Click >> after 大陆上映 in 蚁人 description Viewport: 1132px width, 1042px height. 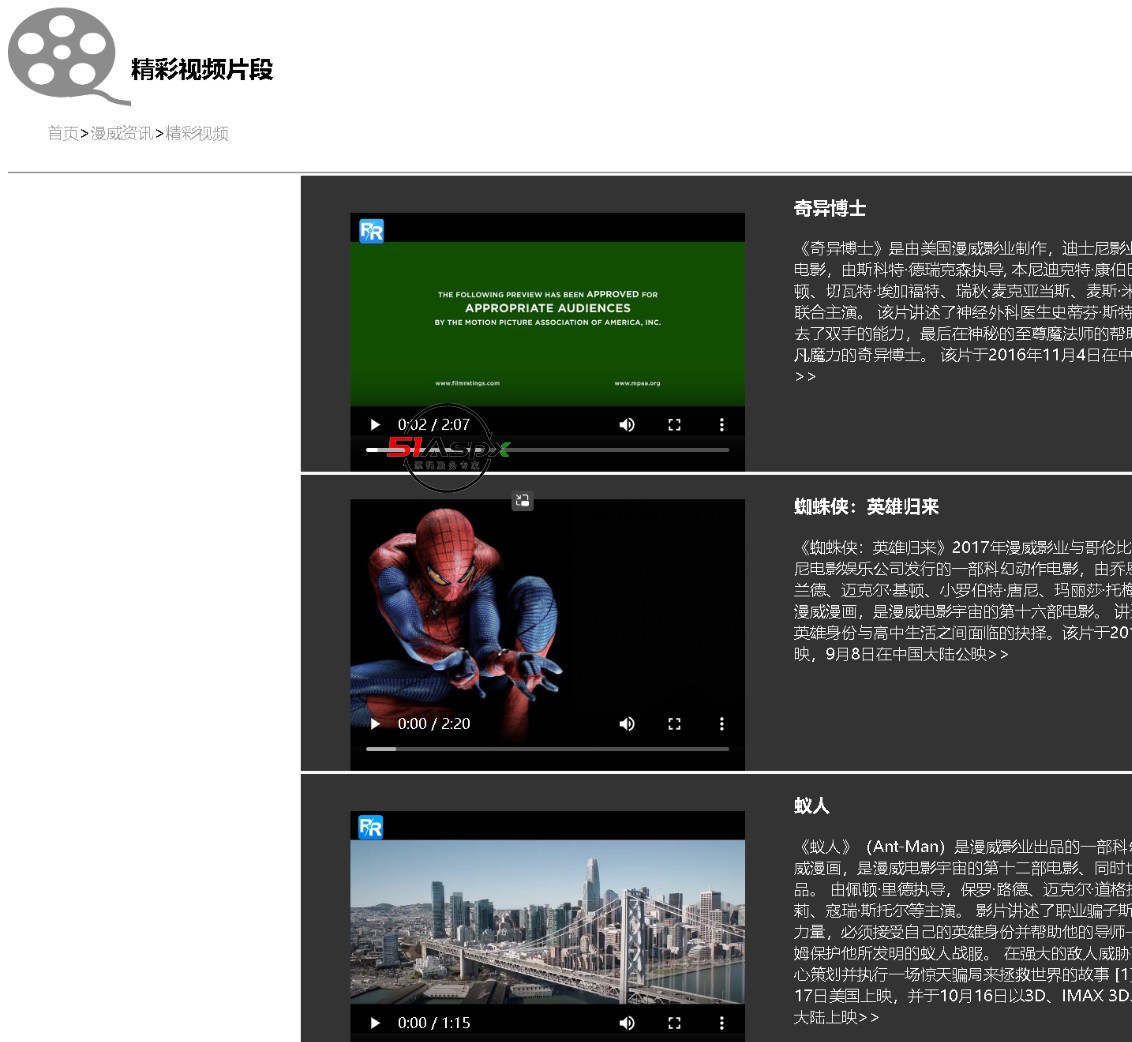(x=868, y=1017)
